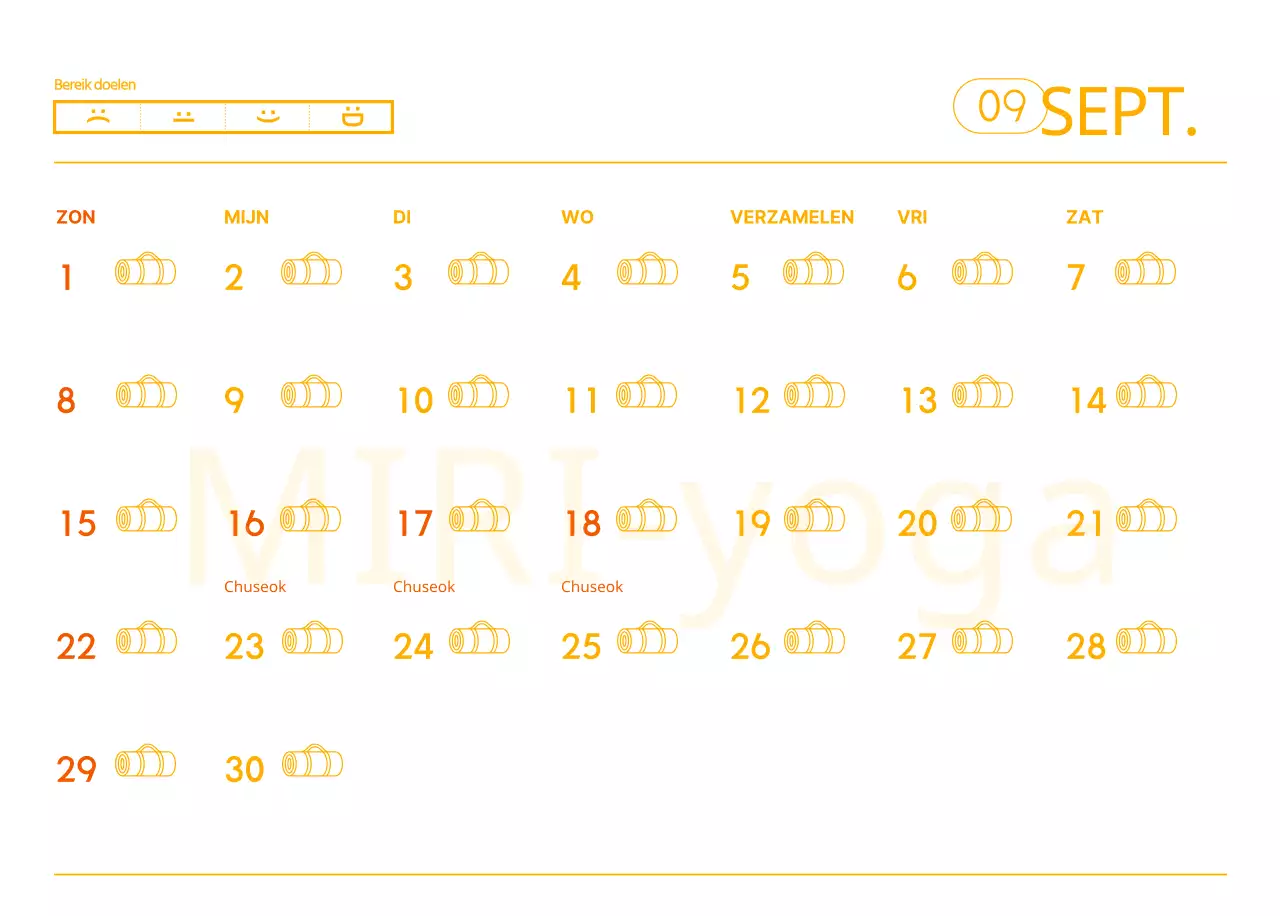Select the SEPT. month title
Viewport: 1280px width, 916px height.
[x=1118, y=112]
